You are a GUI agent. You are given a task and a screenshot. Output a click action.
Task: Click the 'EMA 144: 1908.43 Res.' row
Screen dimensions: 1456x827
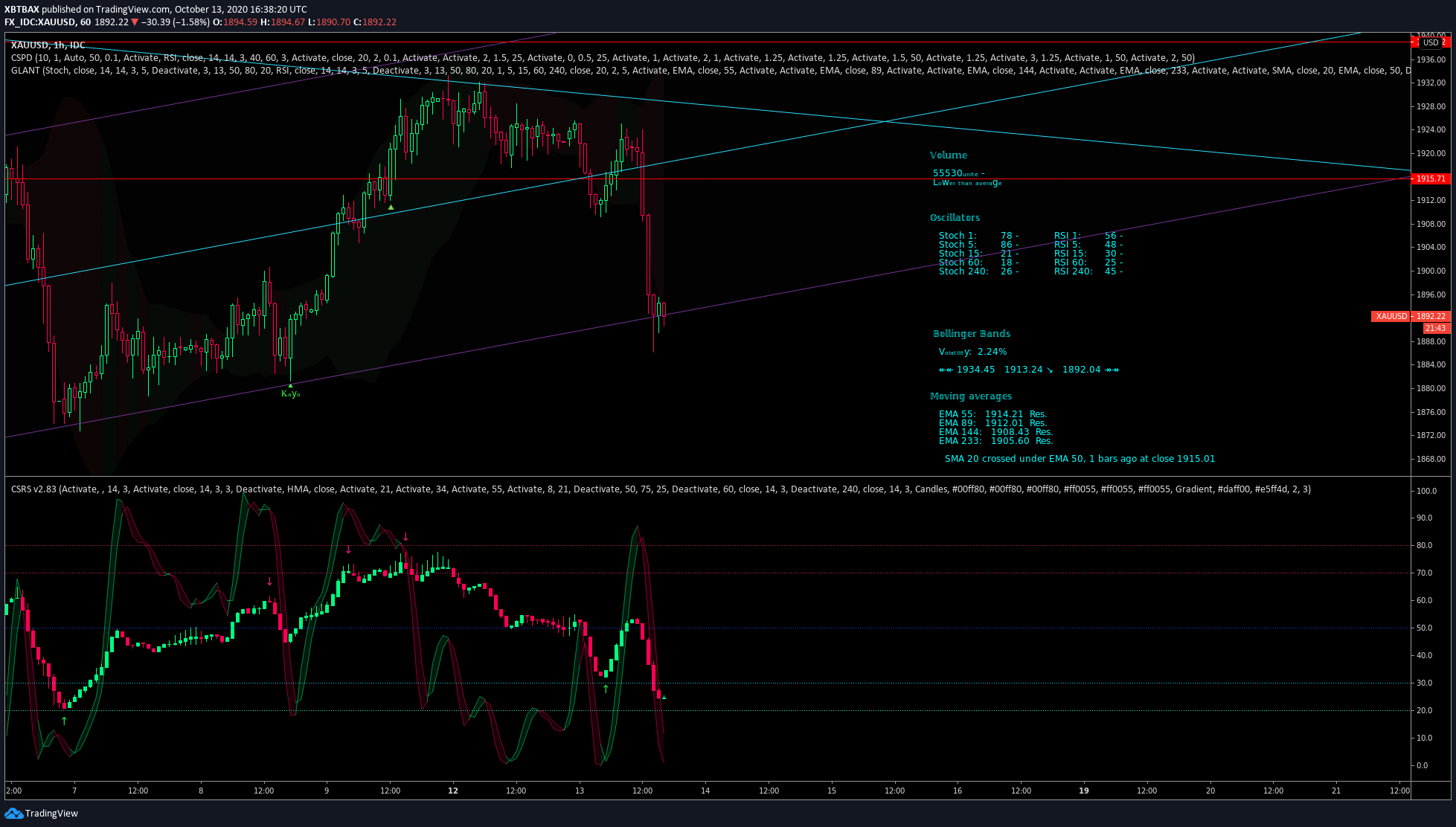(995, 432)
